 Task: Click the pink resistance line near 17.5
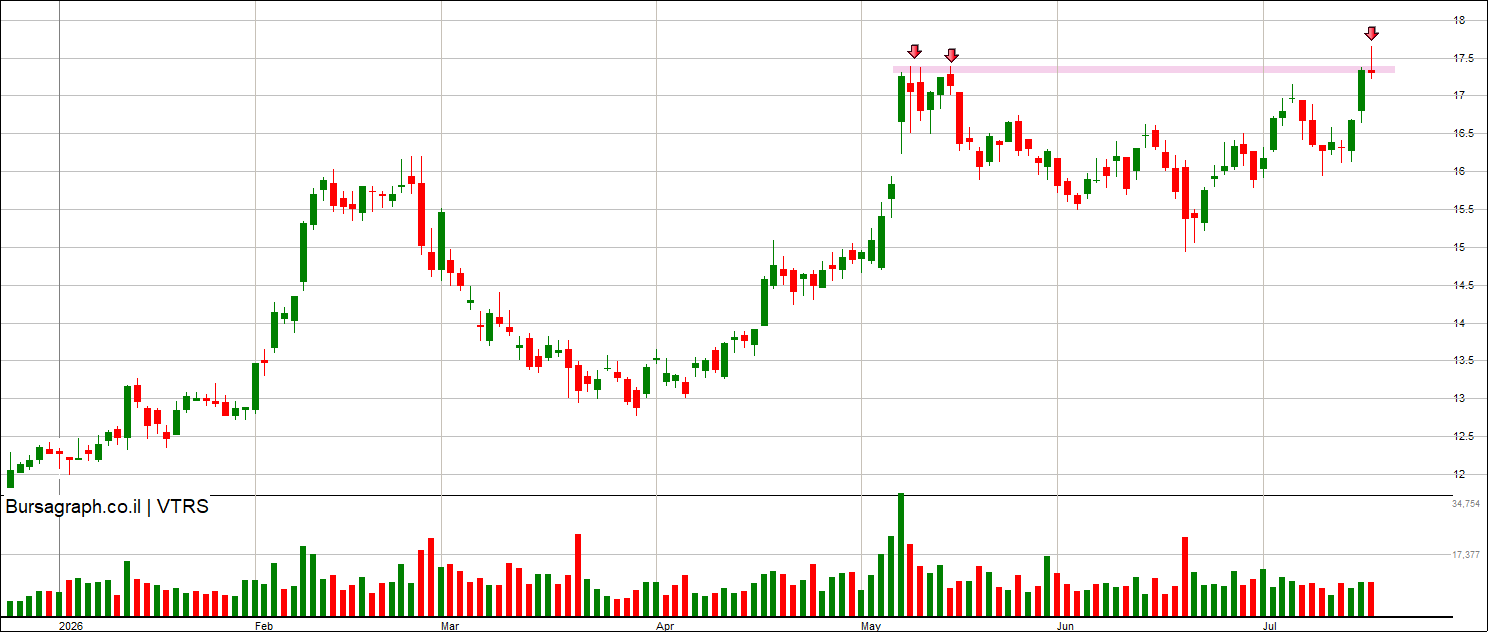point(1144,69)
